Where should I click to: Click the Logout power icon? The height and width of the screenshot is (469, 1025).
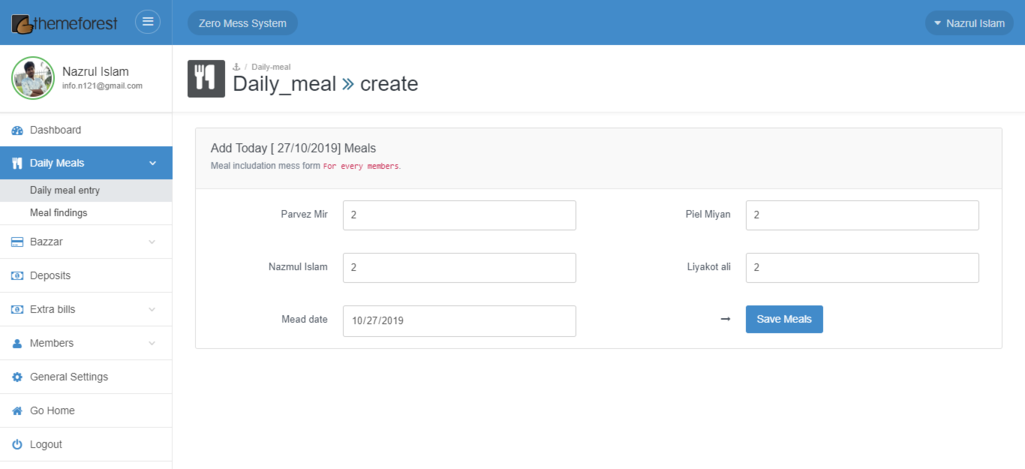[x=17, y=445]
